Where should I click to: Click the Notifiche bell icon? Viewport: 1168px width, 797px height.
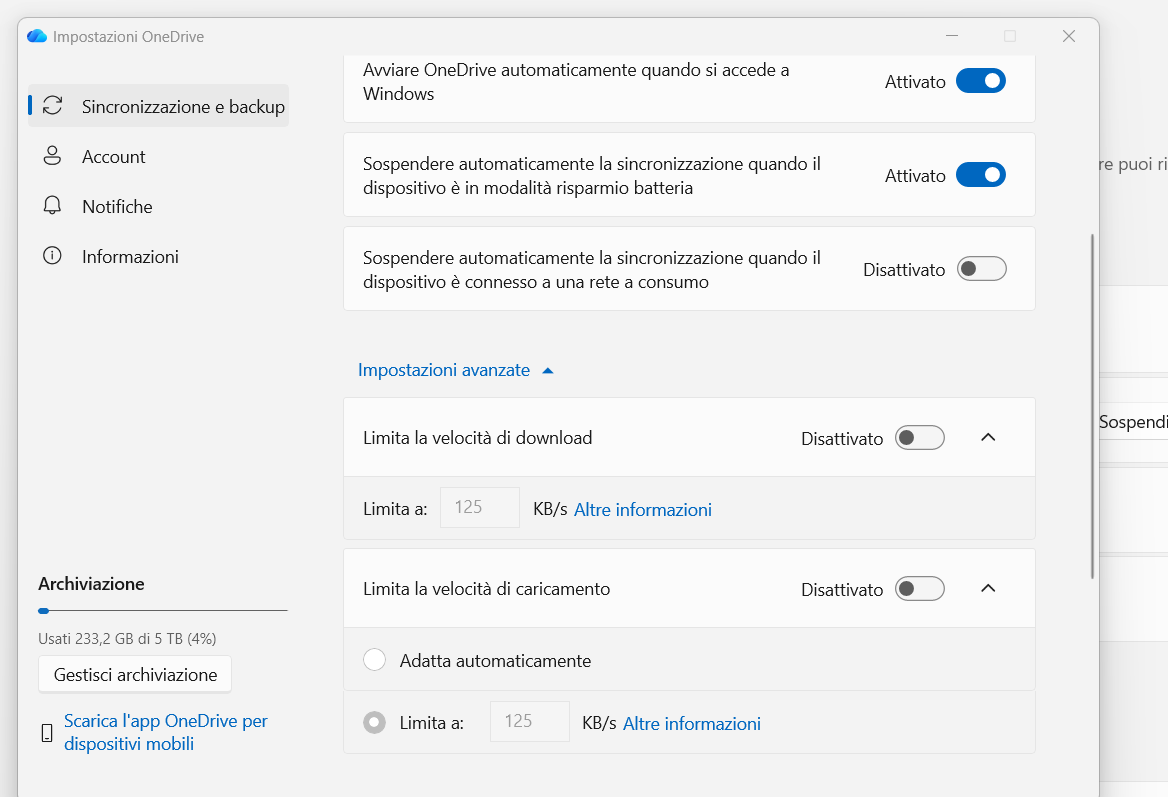52,206
